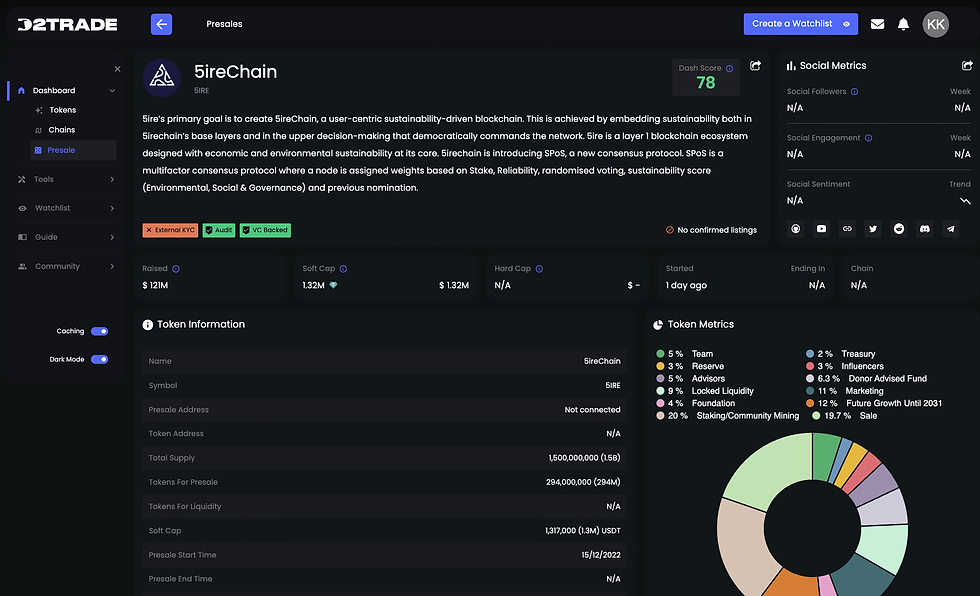This screenshot has width=980, height=596.
Task: Open the project website link icon
Action: pos(847,229)
